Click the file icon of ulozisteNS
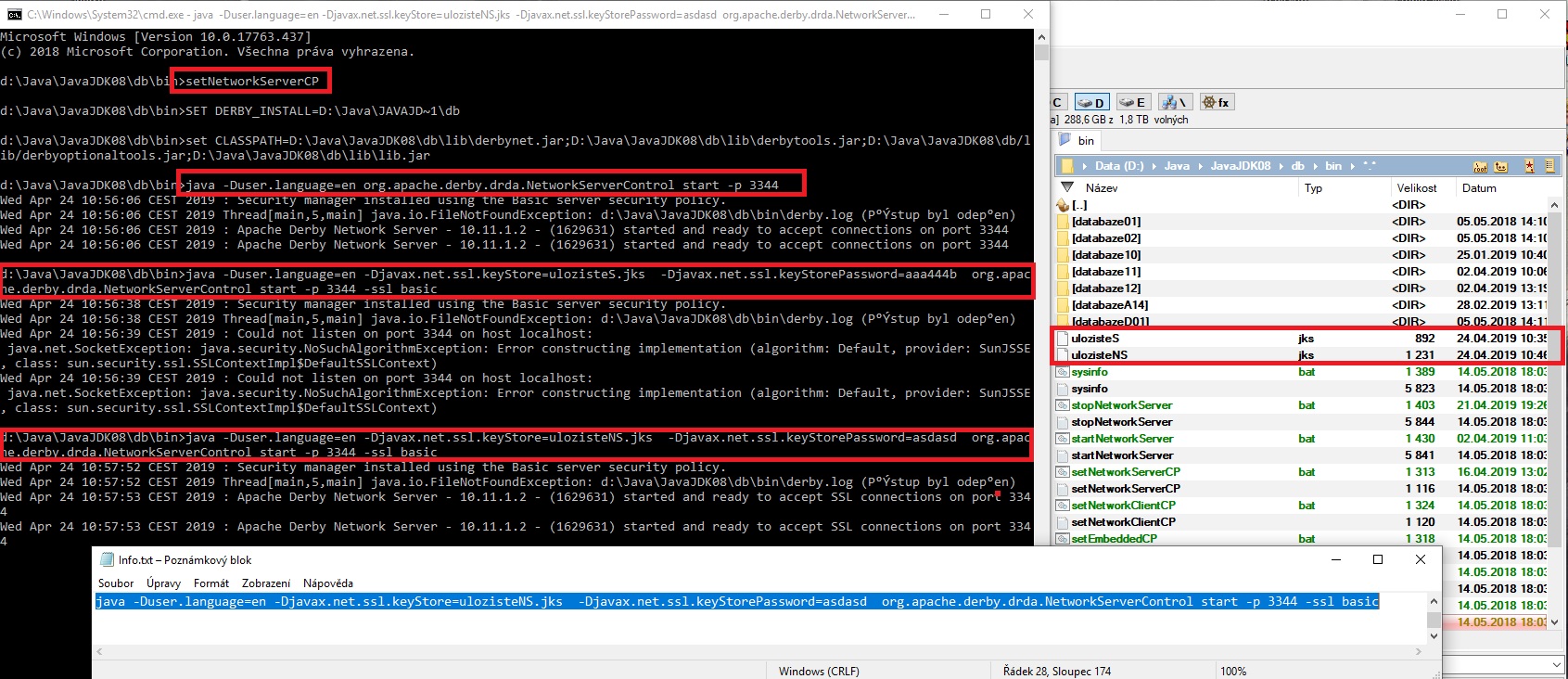Image resolution: width=1568 pixels, height=679 pixels. click(1064, 355)
